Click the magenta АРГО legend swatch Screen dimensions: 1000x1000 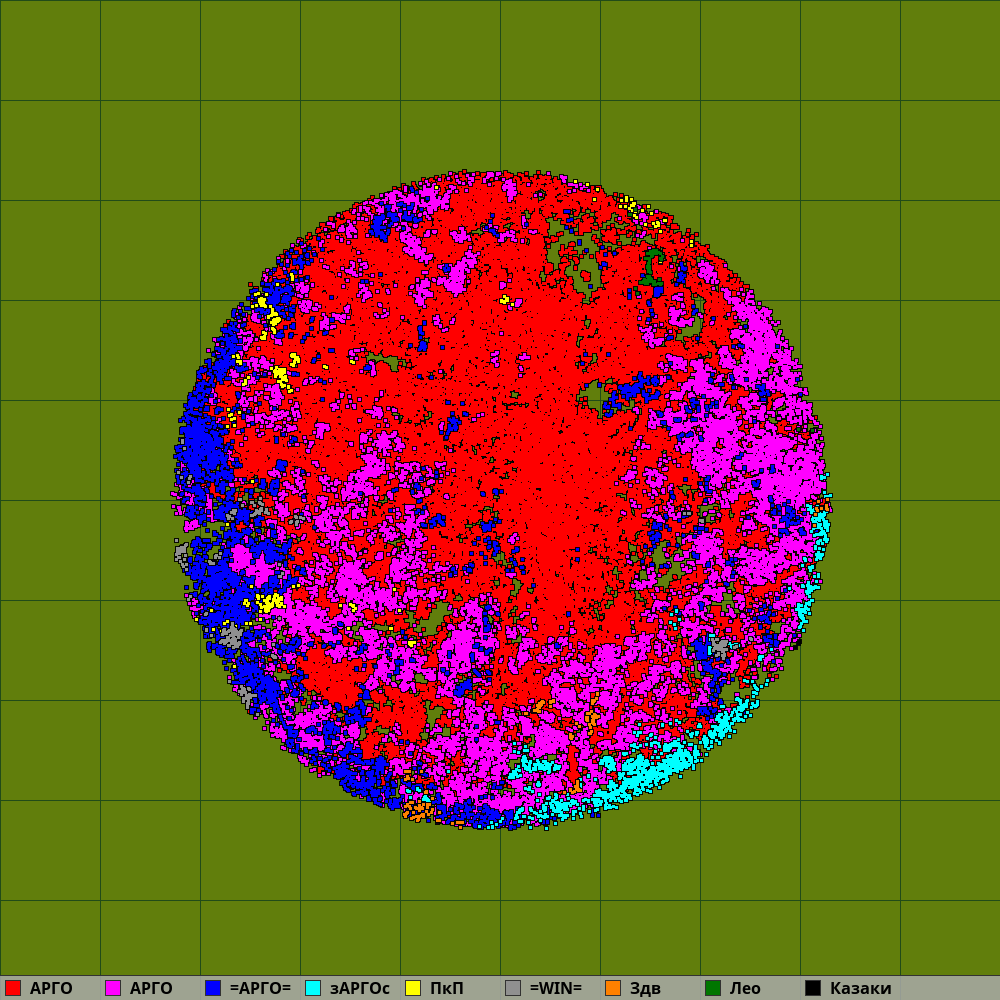(113, 988)
